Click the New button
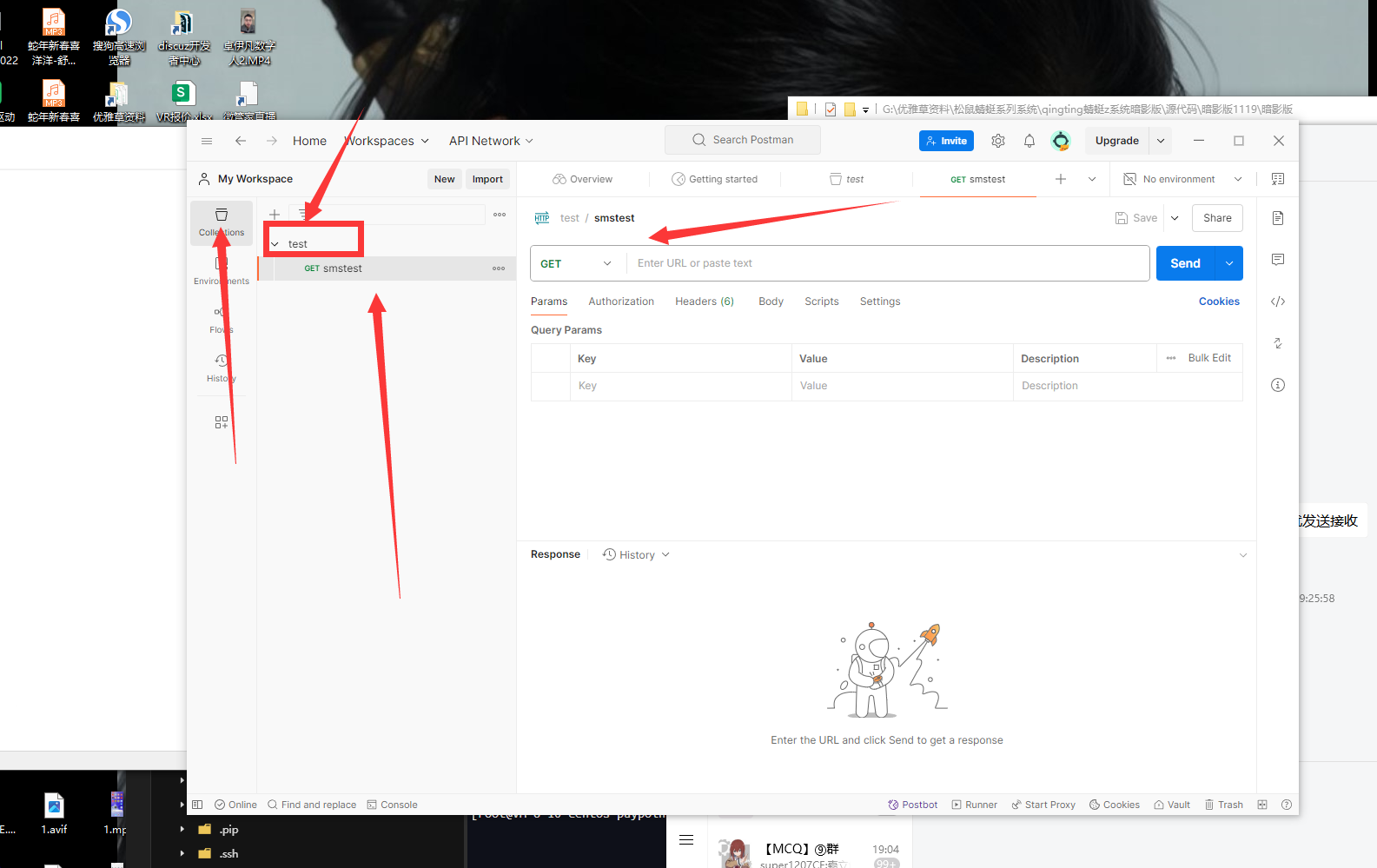This screenshot has height=868, width=1377. coord(445,179)
